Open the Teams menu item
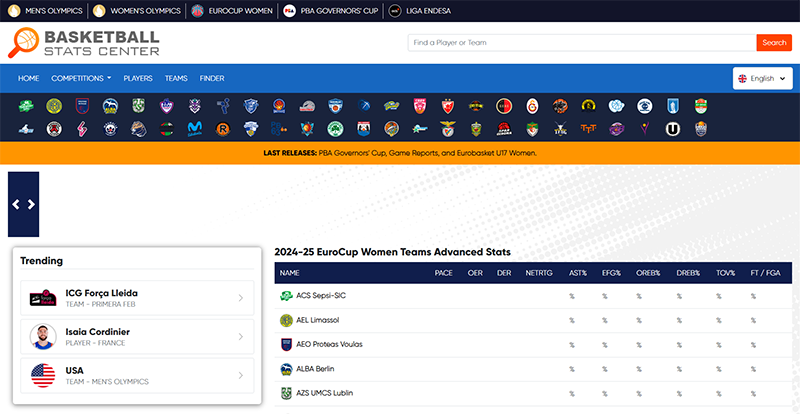 176,79
